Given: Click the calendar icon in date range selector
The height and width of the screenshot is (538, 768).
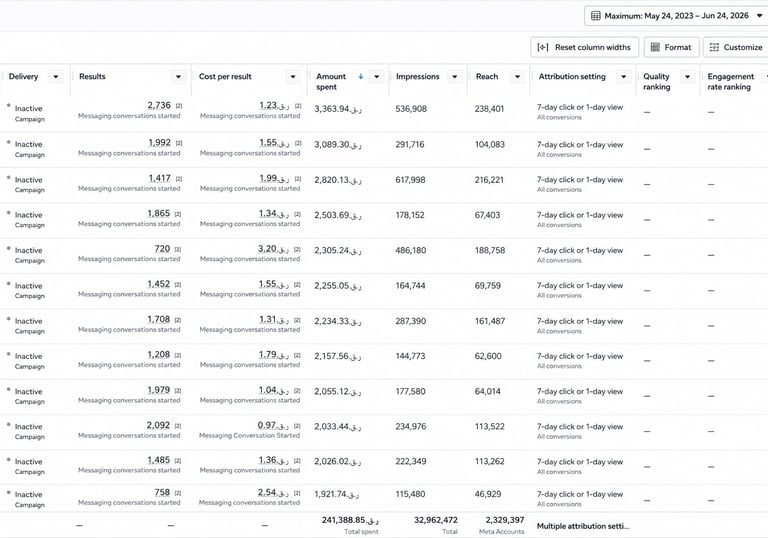Looking at the screenshot, I should [596, 16].
